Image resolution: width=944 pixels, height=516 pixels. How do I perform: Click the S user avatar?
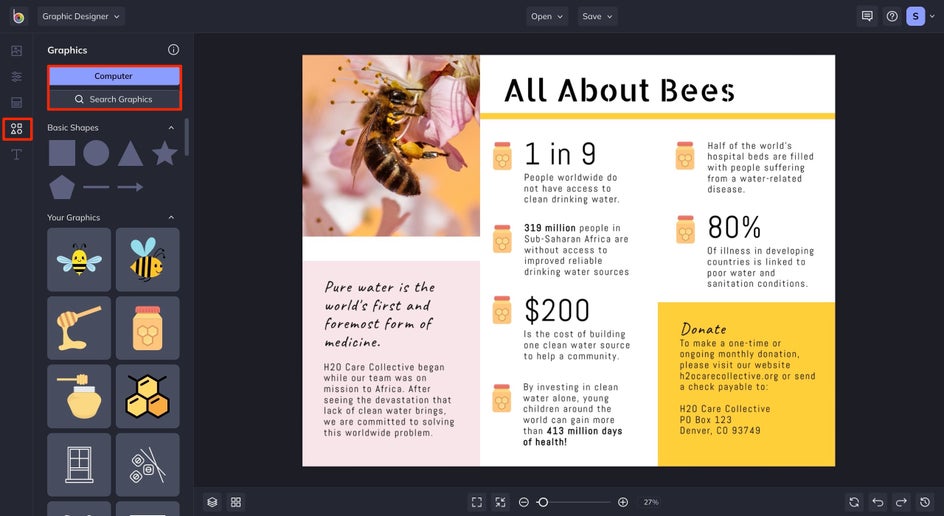915,16
